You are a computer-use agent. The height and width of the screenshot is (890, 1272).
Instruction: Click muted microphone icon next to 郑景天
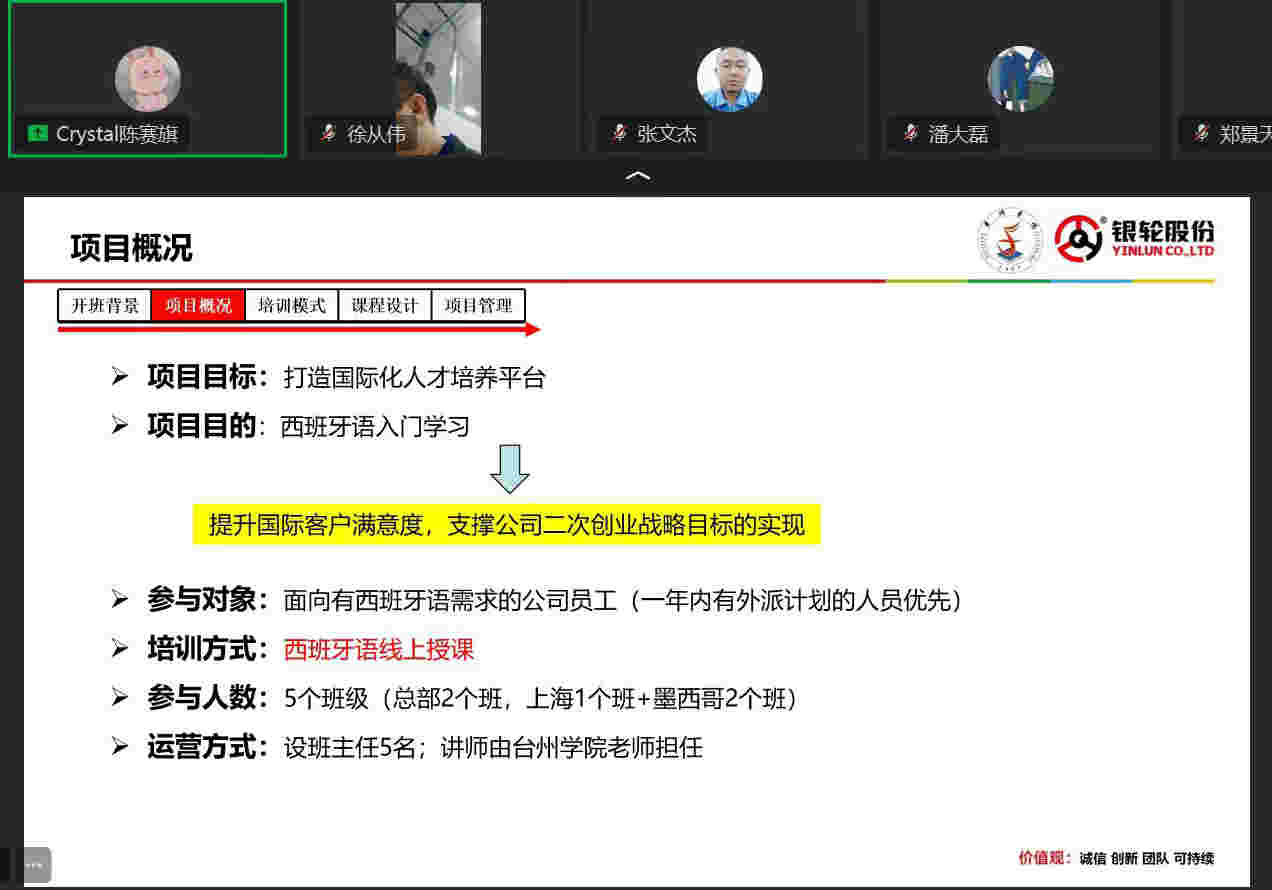tap(1201, 133)
